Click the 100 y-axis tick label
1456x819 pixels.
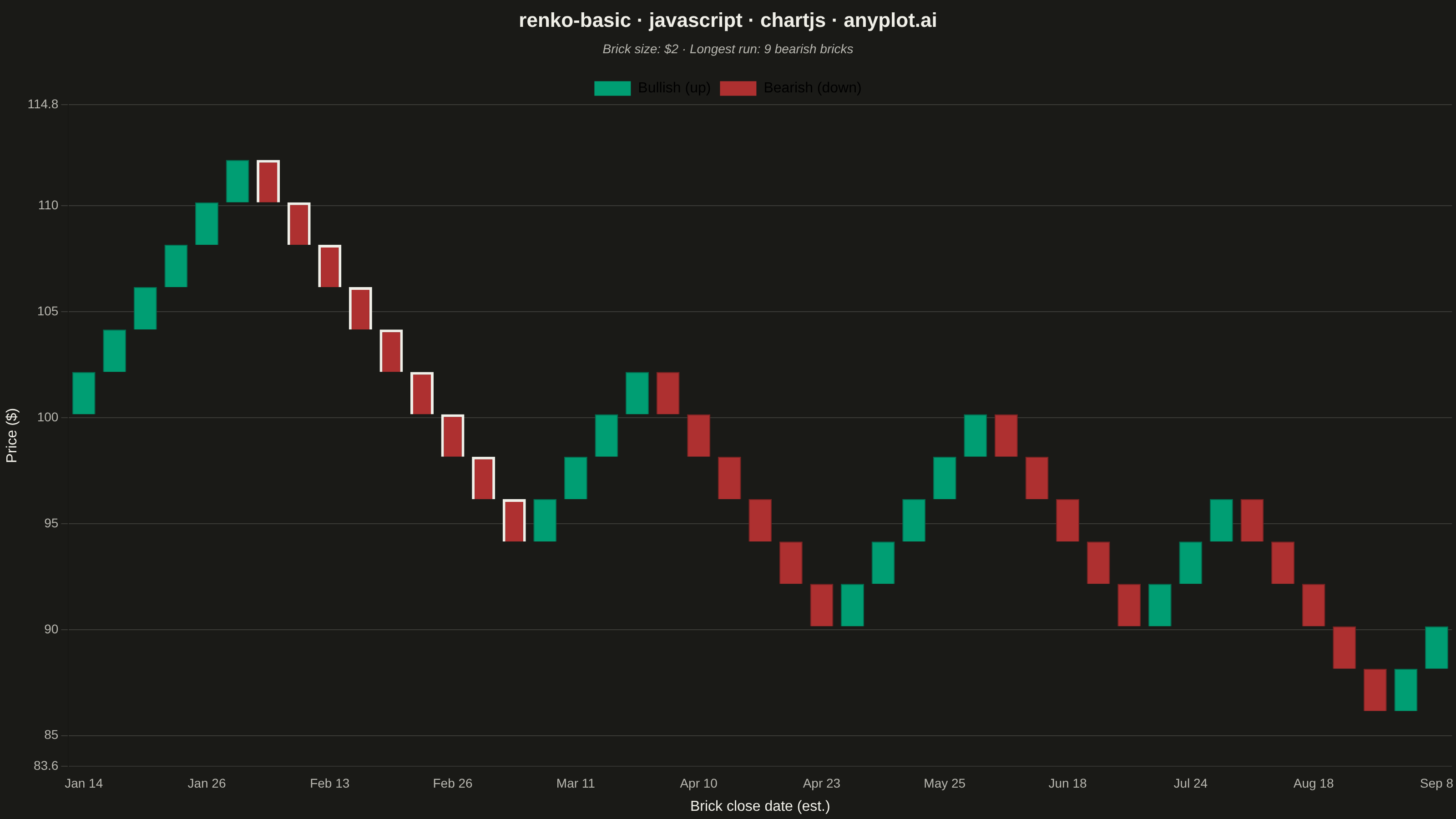coord(47,417)
